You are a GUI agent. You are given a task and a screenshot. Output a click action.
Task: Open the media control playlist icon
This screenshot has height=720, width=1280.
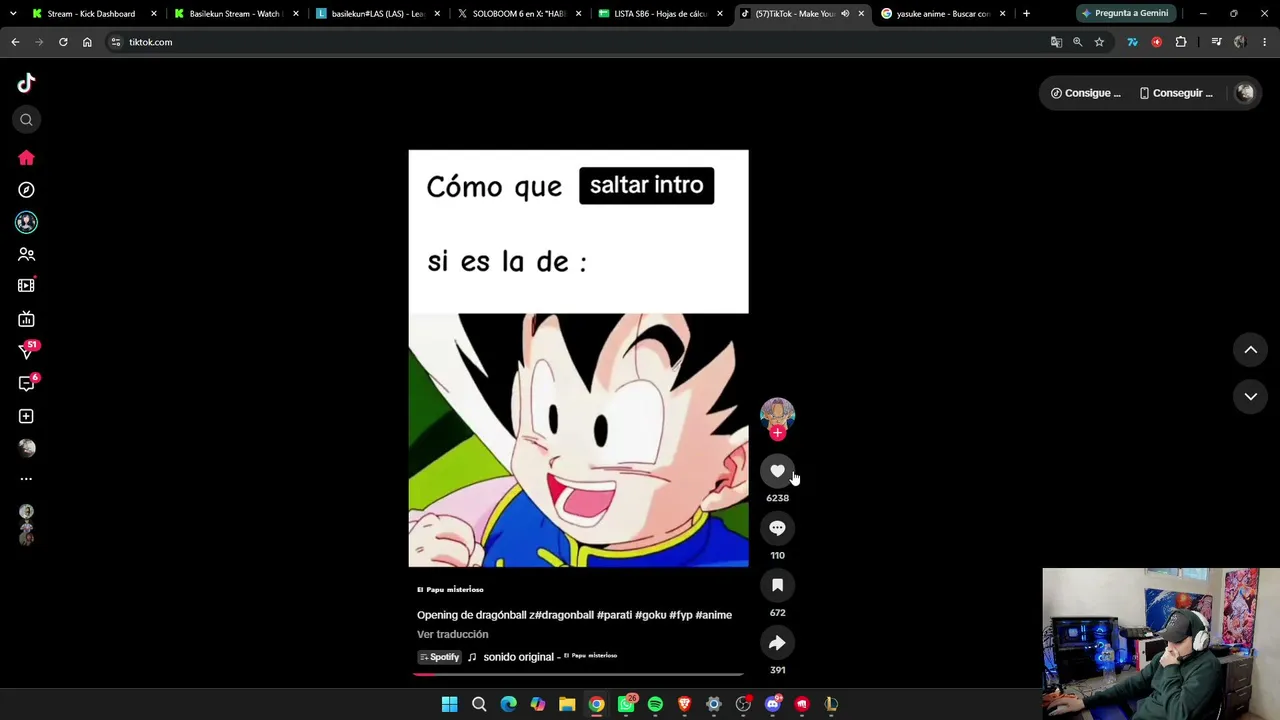pos(1216,42)
